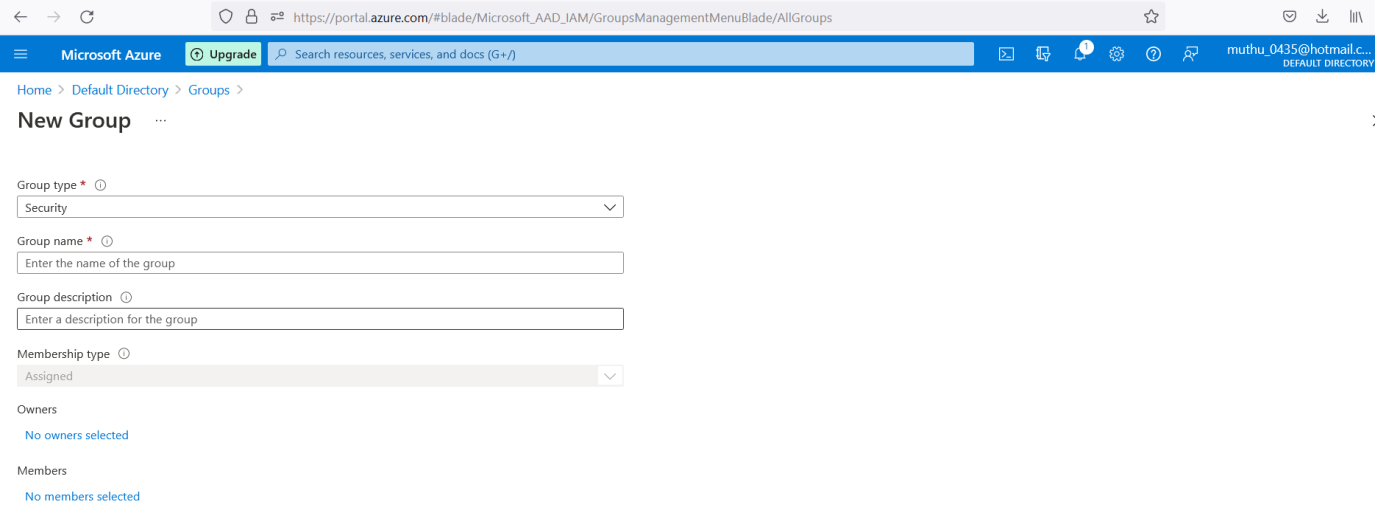The height and width of the screenshot is (530, 1375).
Task: Open the feedback icon
Action: [1190, 54]
